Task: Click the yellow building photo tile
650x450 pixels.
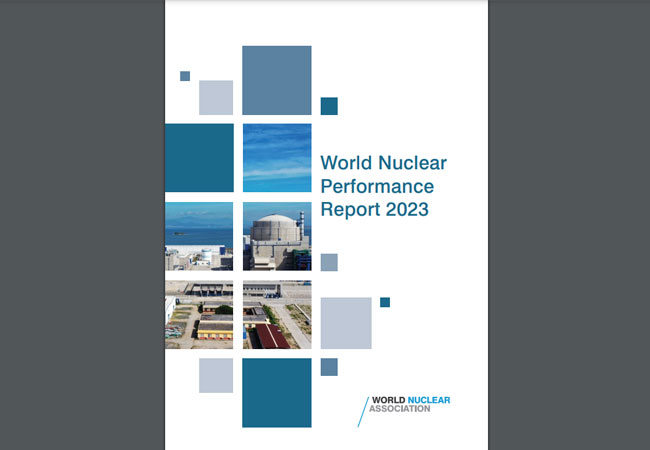Action: (x=199, y=315)
